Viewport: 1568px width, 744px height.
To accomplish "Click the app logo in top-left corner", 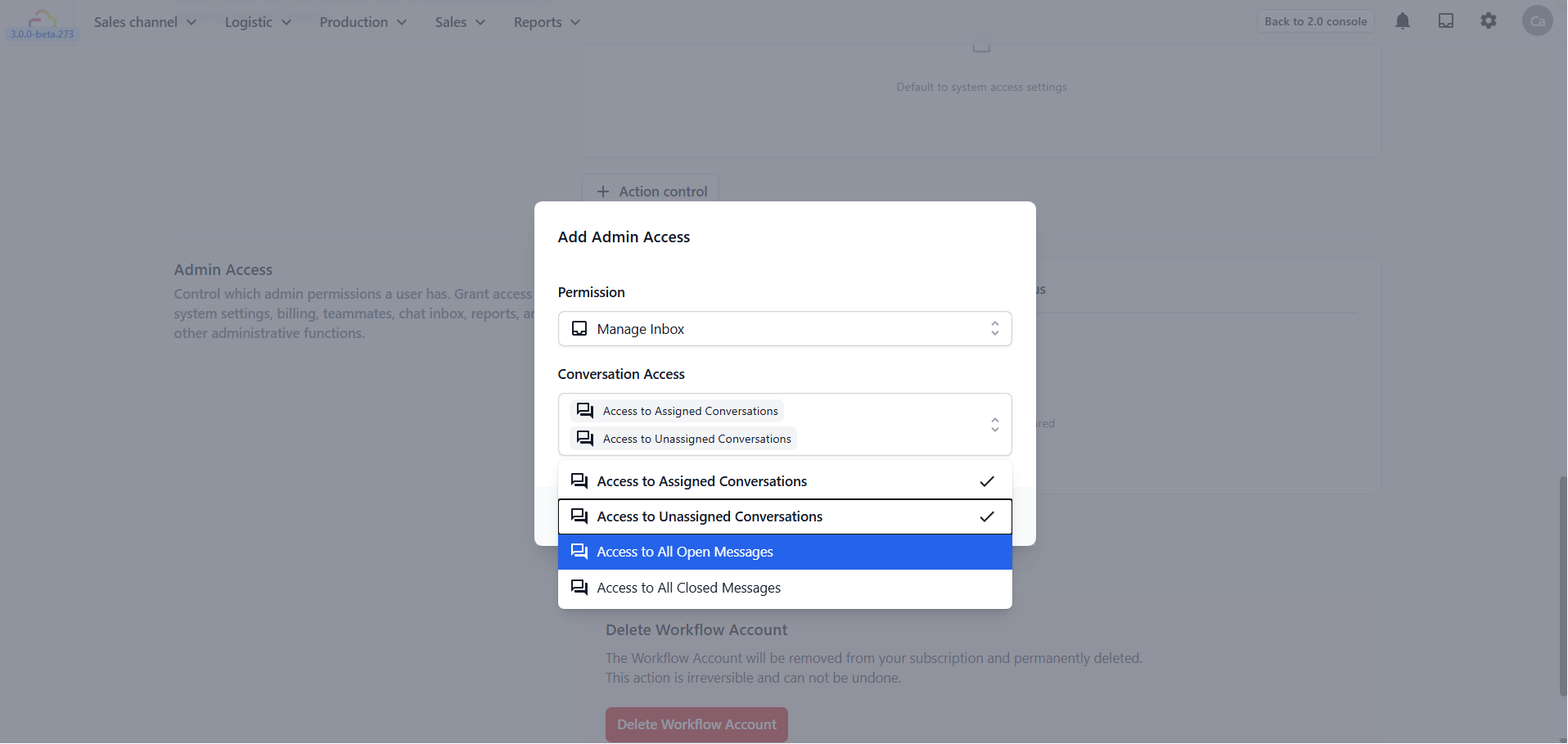I will coord(42,18).
